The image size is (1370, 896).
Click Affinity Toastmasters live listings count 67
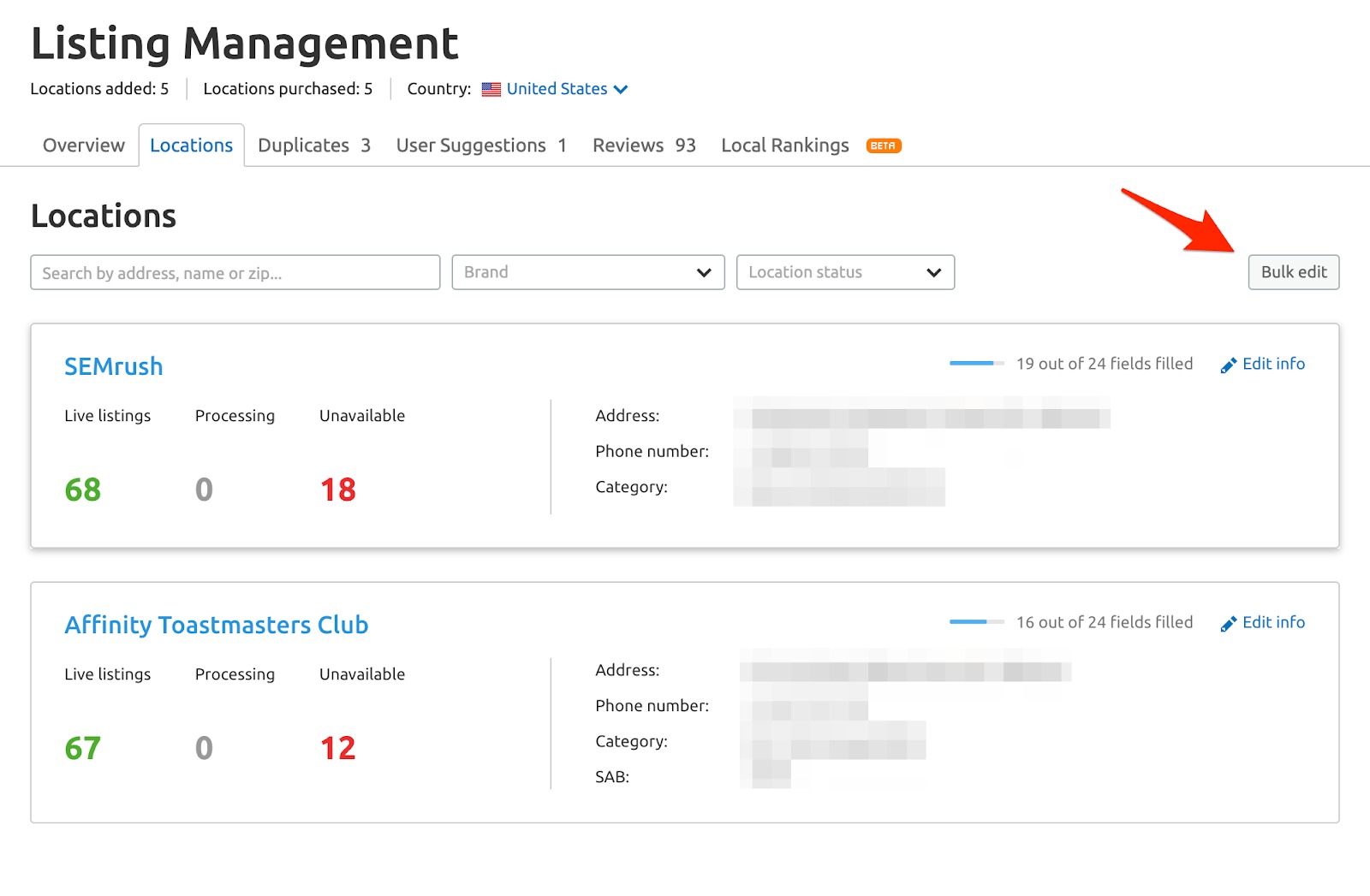83,748
